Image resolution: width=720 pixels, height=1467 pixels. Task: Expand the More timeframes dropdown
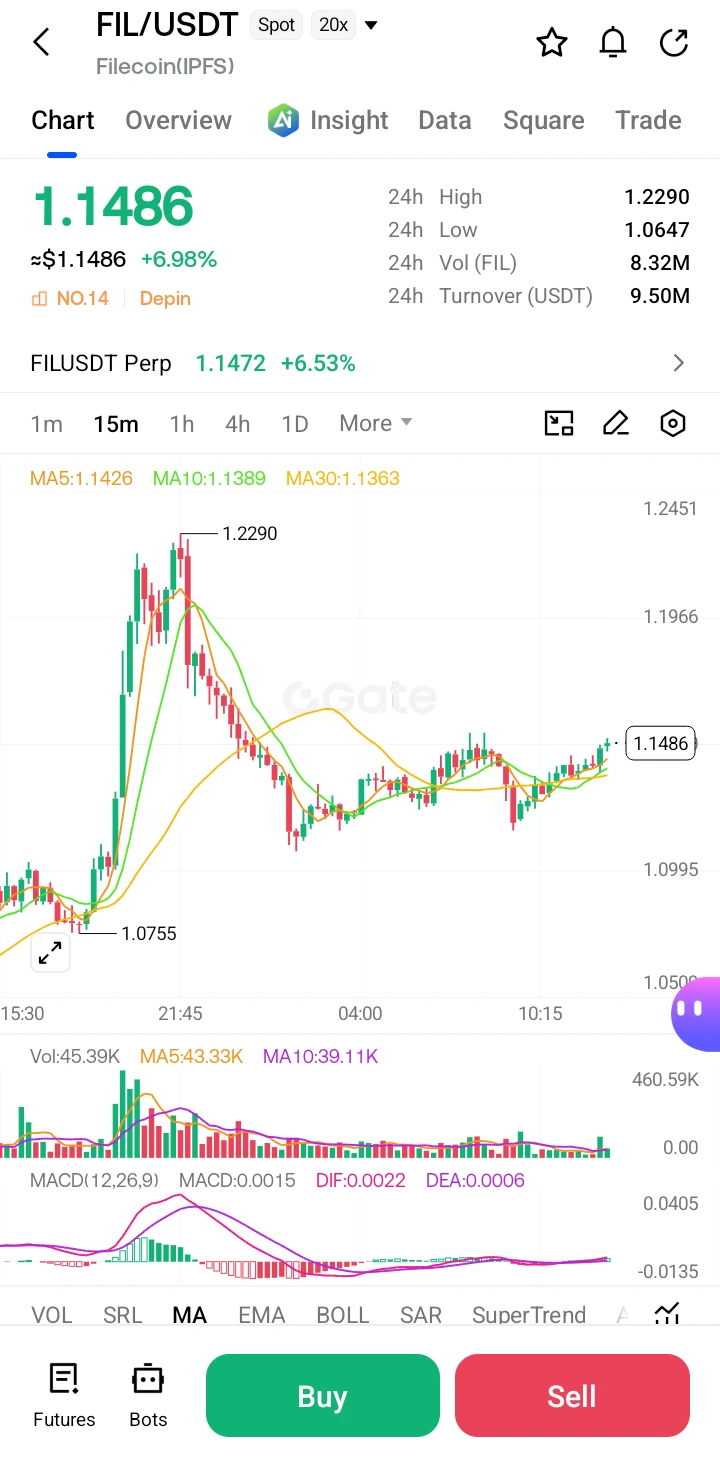tap(376, 423)
